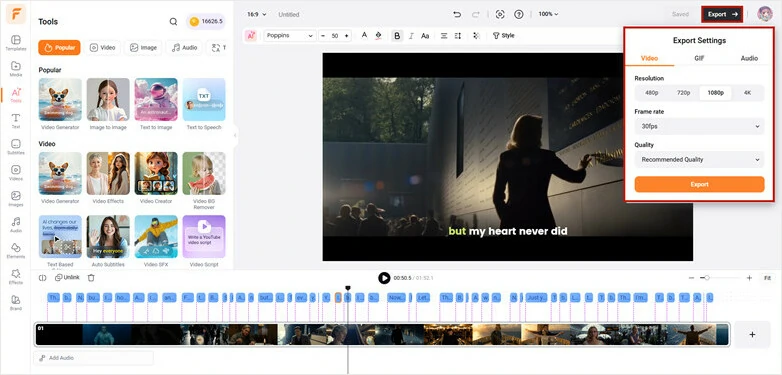Image resolution: width=782 pixels, height=375 pixels.
Task: Increase font size with plus button
Action: (346, 36)
